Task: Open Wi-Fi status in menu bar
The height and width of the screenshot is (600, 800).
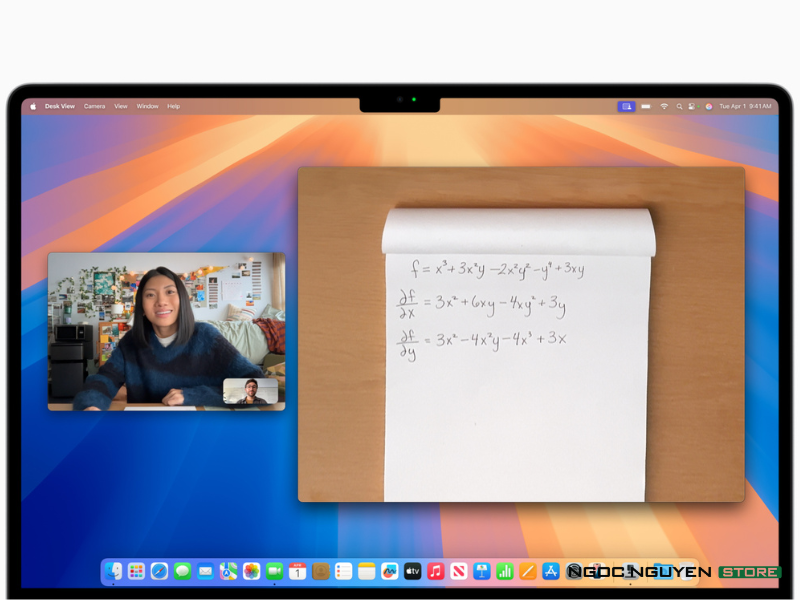Action: 663,106
